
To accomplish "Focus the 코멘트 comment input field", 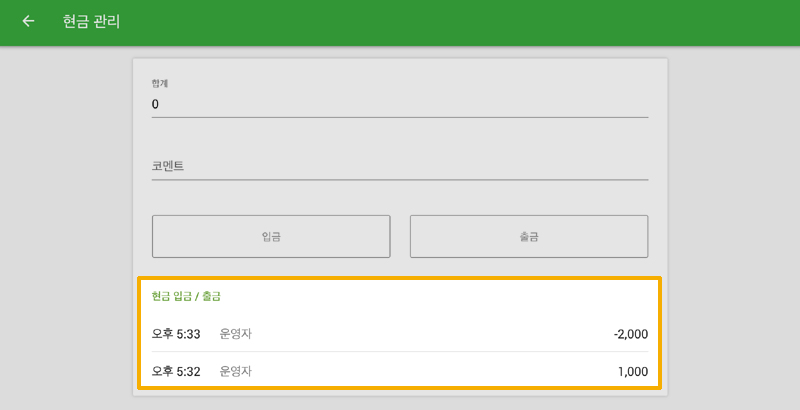I will tap(400, 166).
